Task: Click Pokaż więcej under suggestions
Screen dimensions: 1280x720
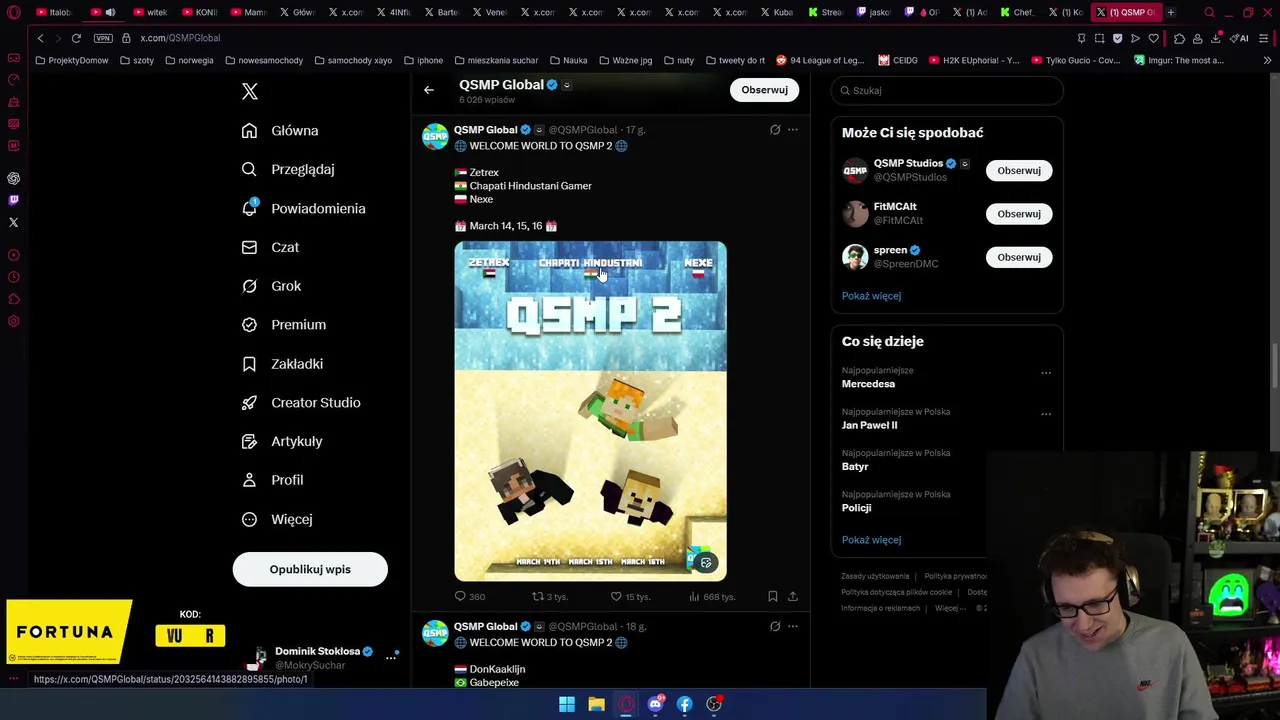Action: (871, 296)
